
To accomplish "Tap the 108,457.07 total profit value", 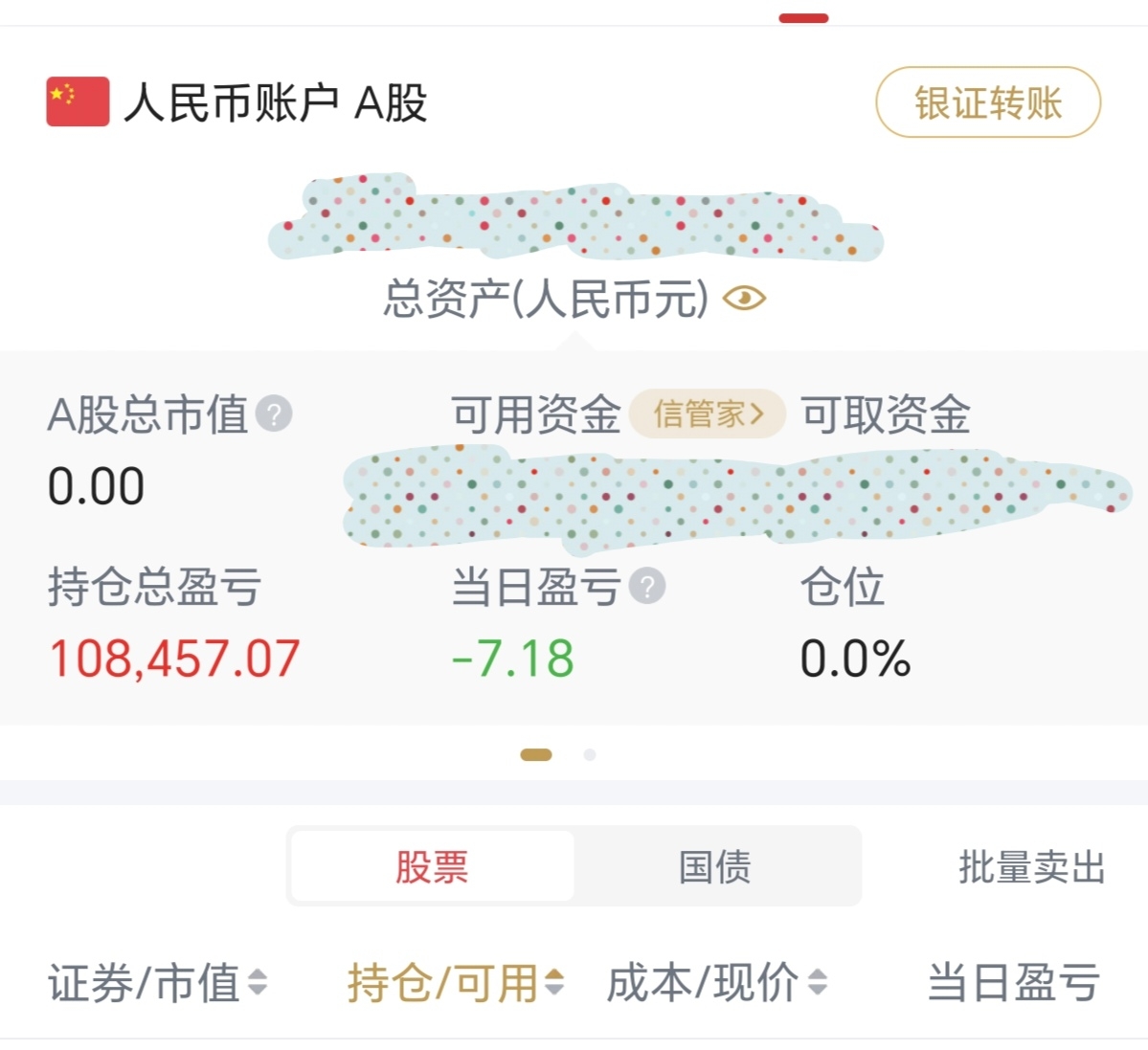I will tap(174, 659).
